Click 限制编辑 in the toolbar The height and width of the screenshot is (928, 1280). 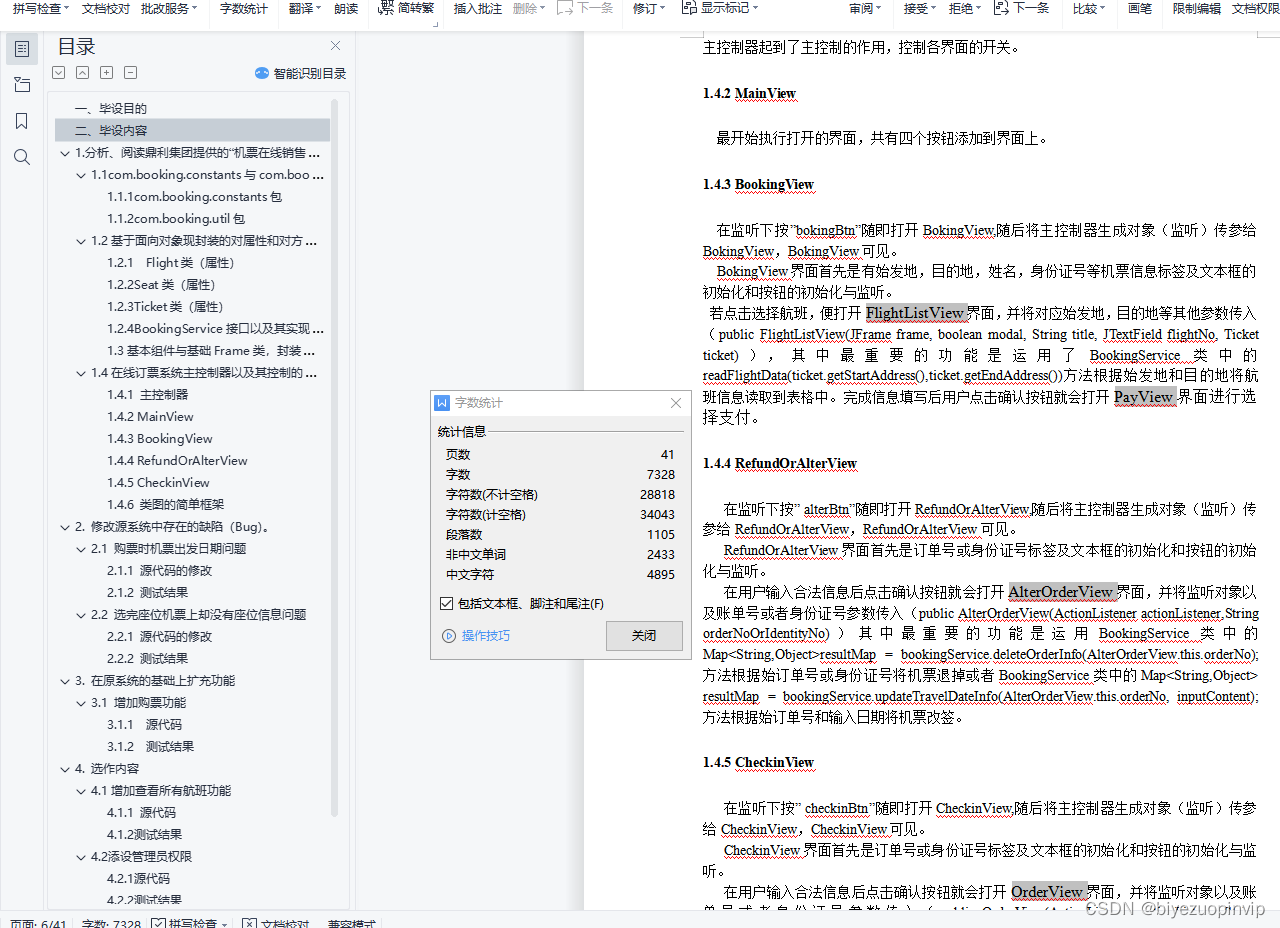tap(1197, 8)
